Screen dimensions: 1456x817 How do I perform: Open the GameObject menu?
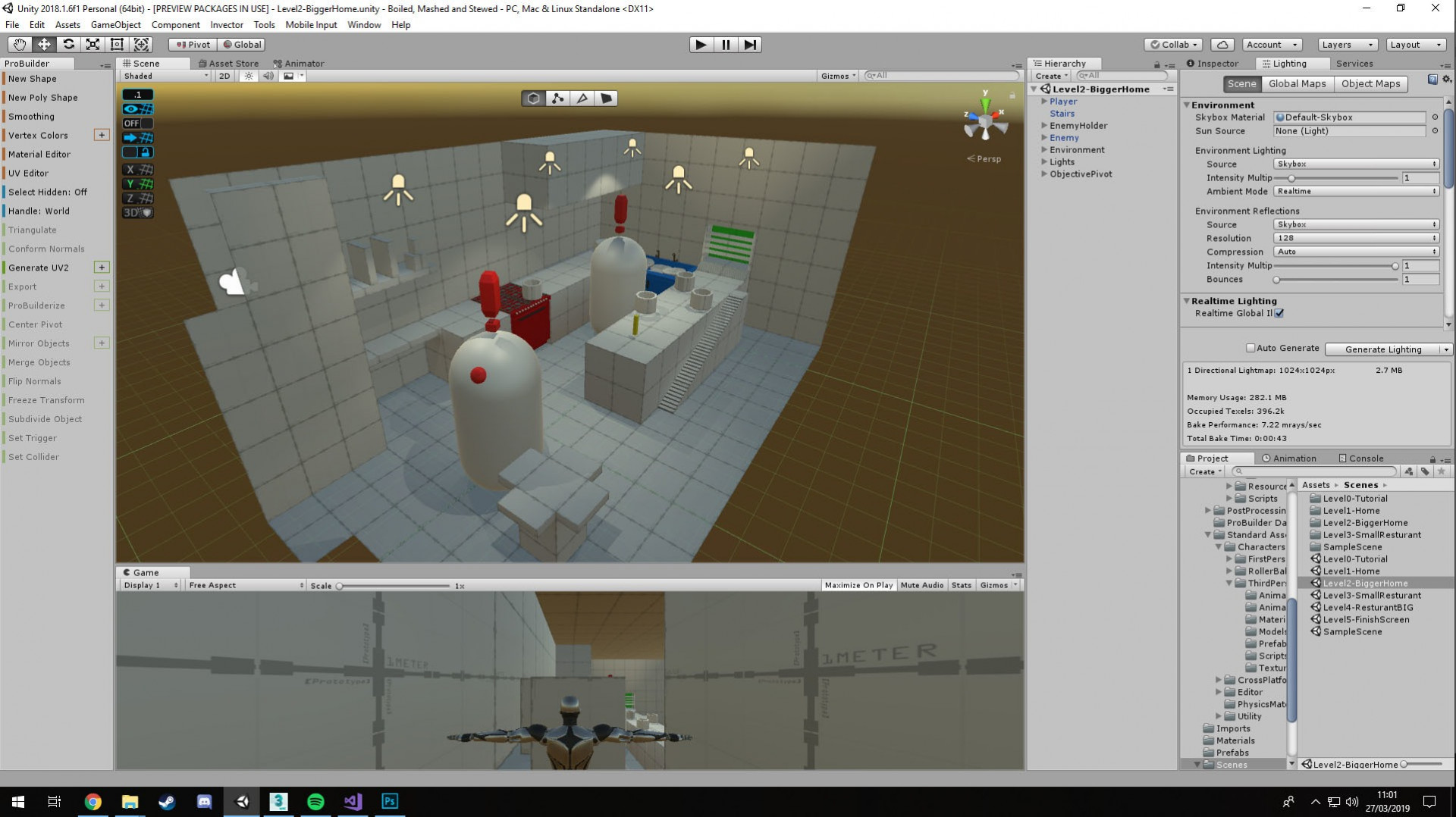tap(115, 25)
